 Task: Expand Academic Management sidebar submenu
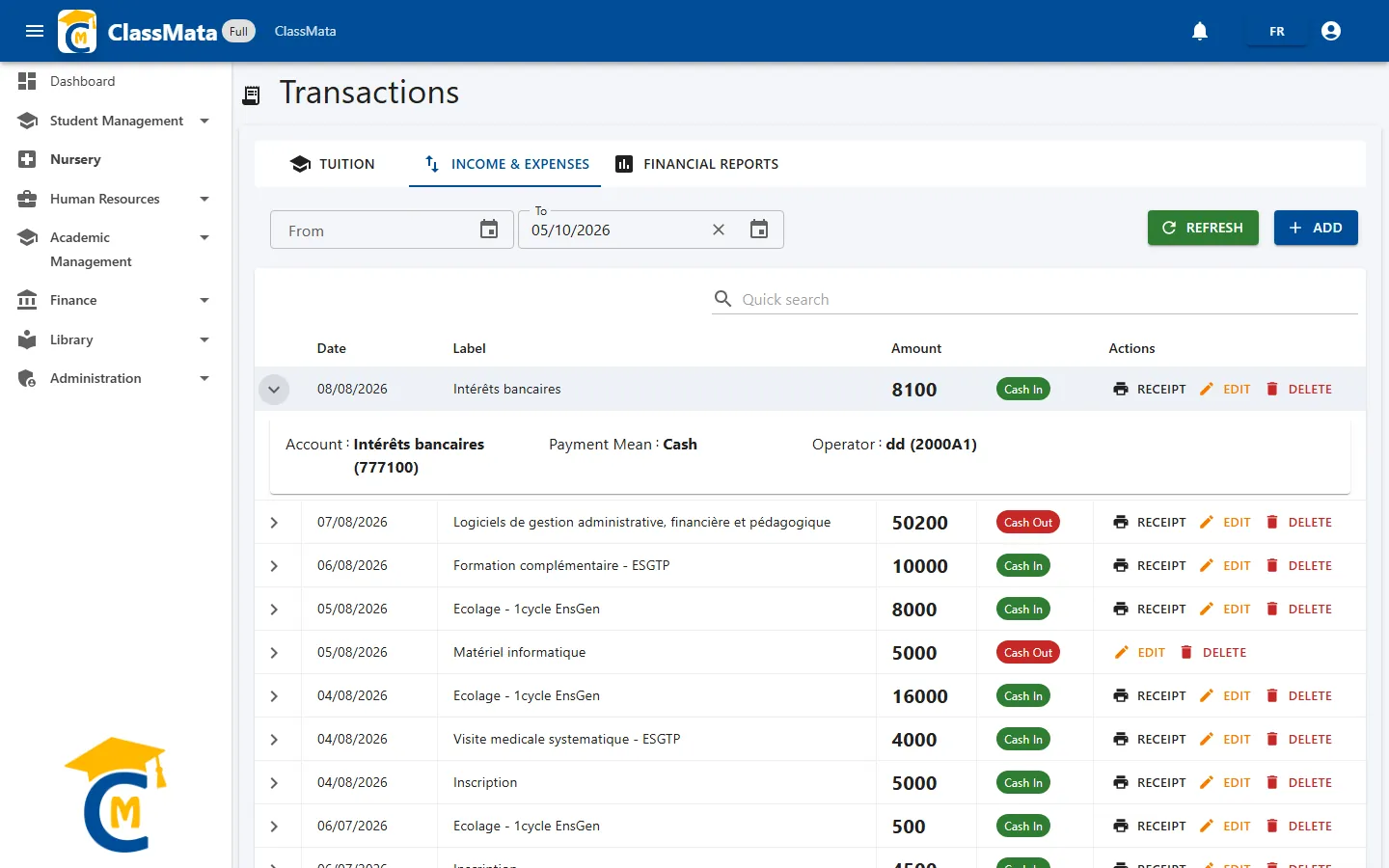tap(204, 237)
